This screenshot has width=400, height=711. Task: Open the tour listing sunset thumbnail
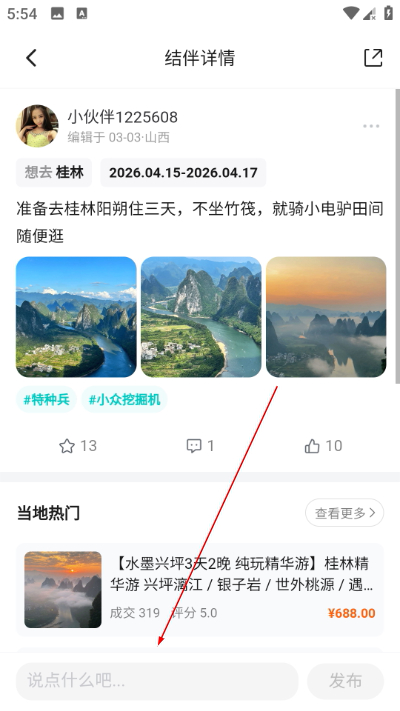point(63,589)
